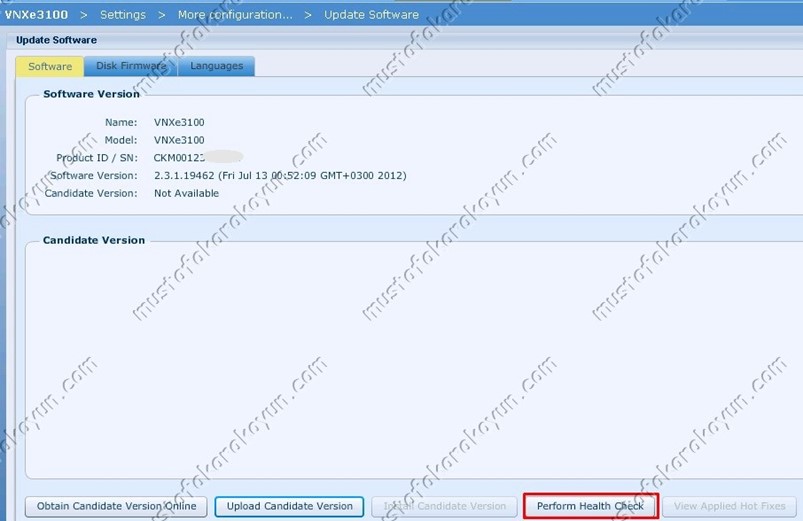The width and height of the screenshot is (803, 521).
Task: Click the 'Model:' field label
Action: (121, 140)
